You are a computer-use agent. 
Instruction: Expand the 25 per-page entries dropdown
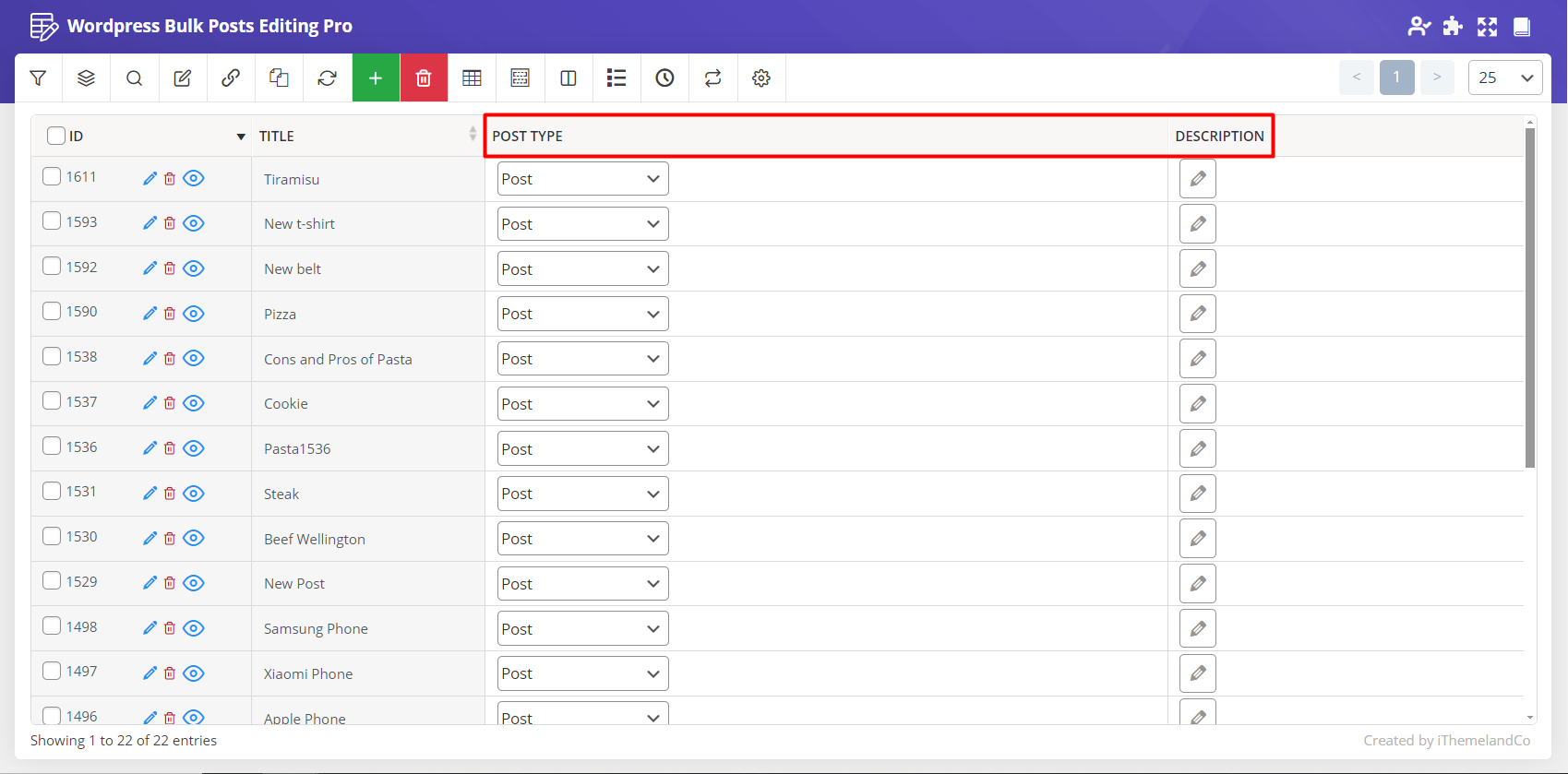click(1504, 78)
